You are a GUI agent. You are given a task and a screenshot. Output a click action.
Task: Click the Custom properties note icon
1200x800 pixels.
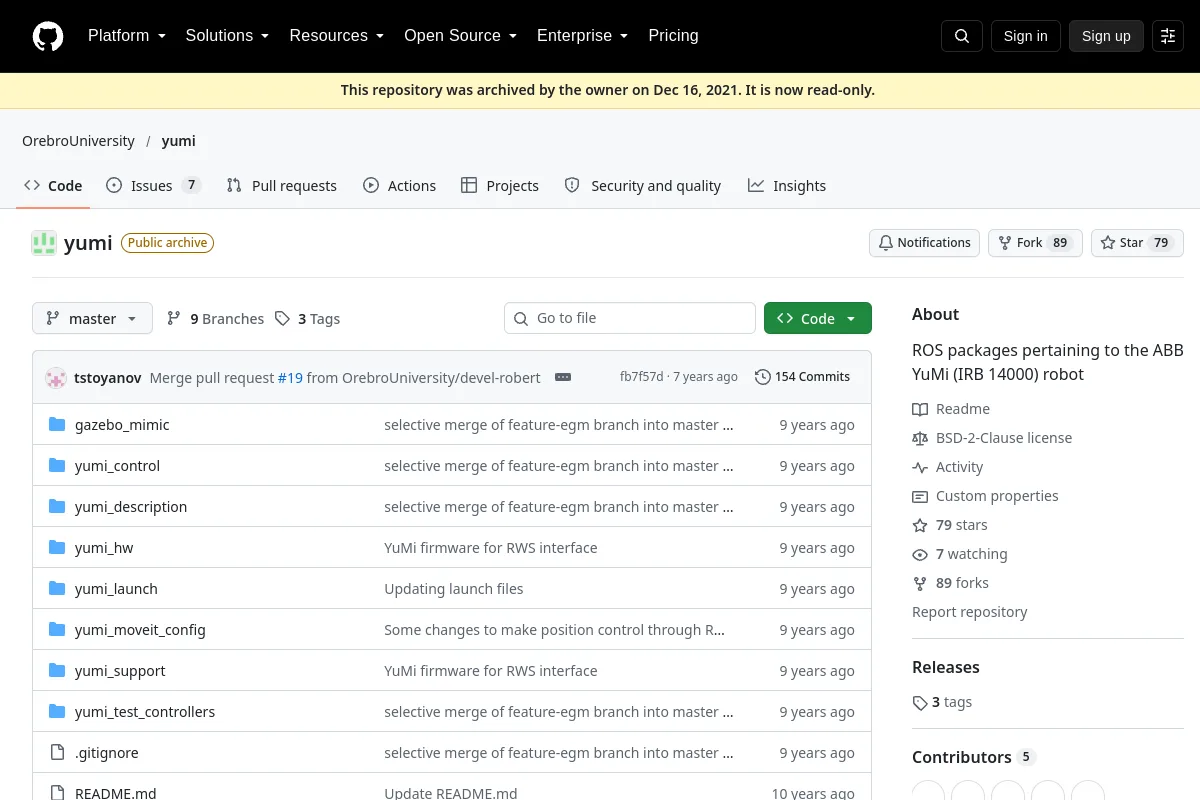tap(920, 496)
